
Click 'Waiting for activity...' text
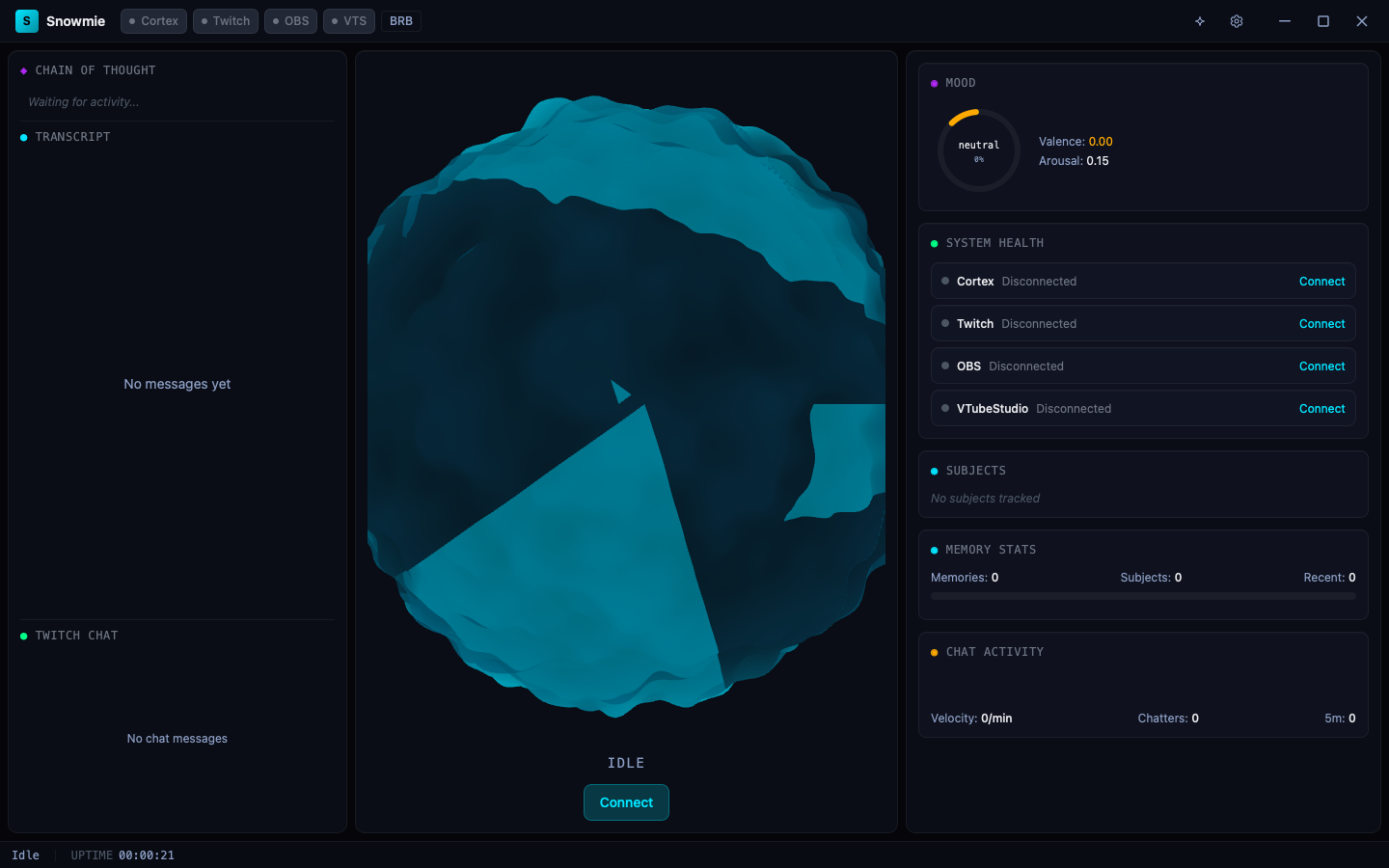pos(83,102)
